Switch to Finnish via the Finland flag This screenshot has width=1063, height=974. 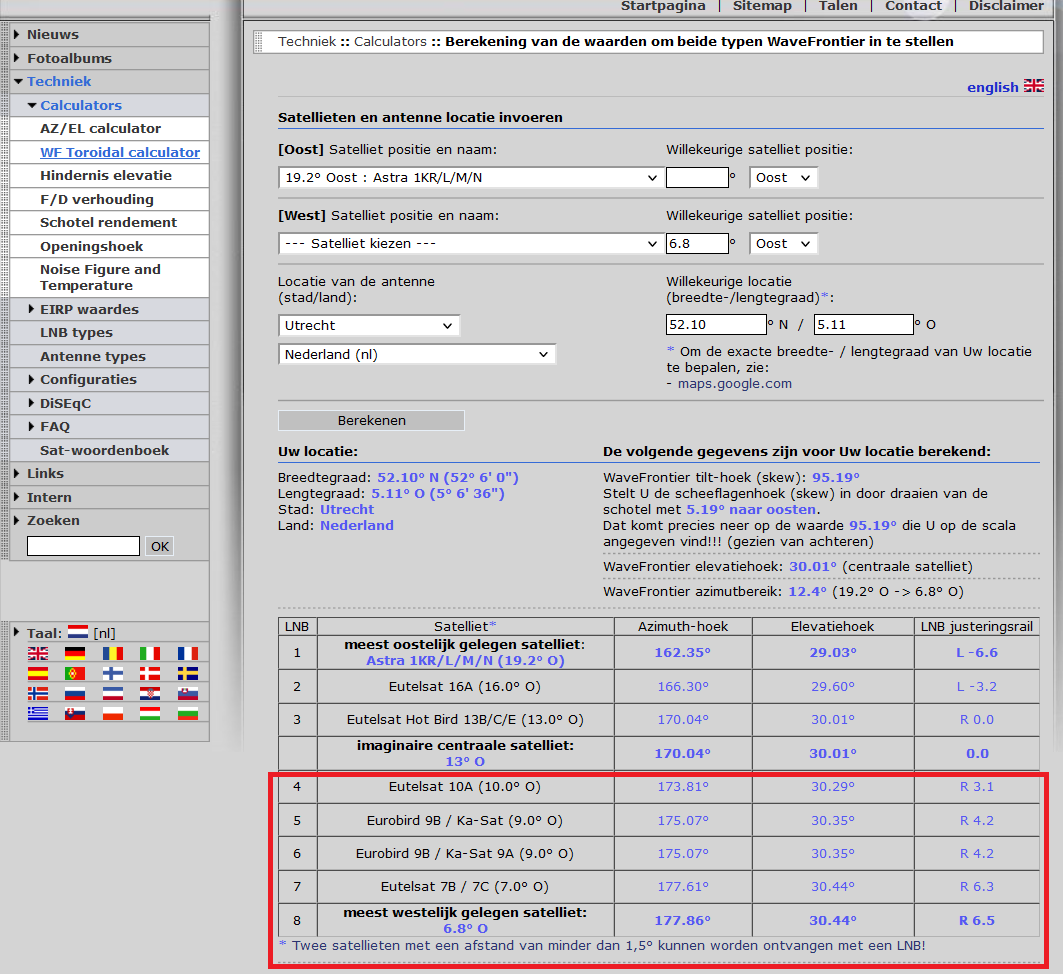click(112, 673)
